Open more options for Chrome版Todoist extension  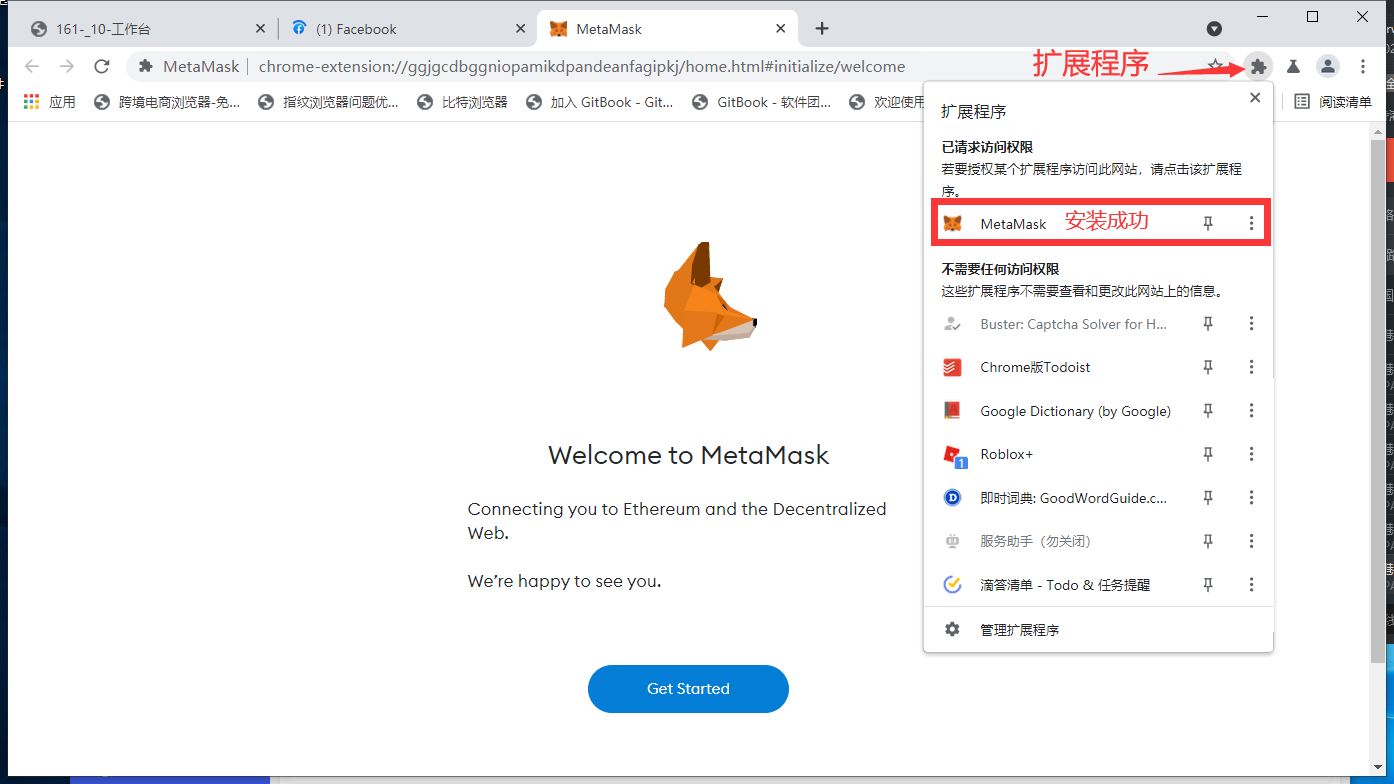coord(1251,367)
